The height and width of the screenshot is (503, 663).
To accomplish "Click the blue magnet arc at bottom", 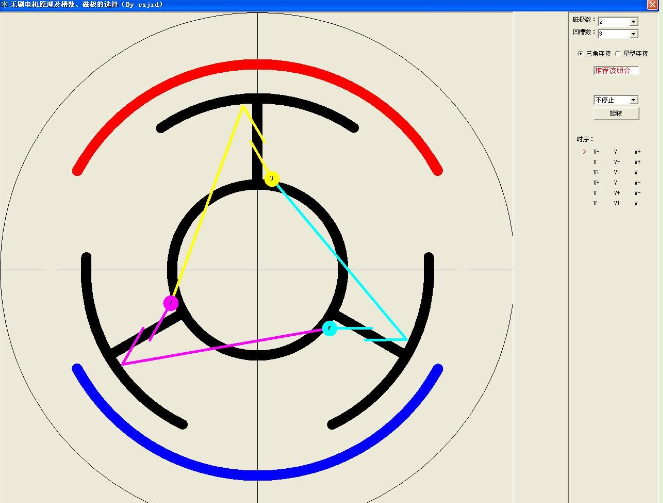I will coord(258,474).
